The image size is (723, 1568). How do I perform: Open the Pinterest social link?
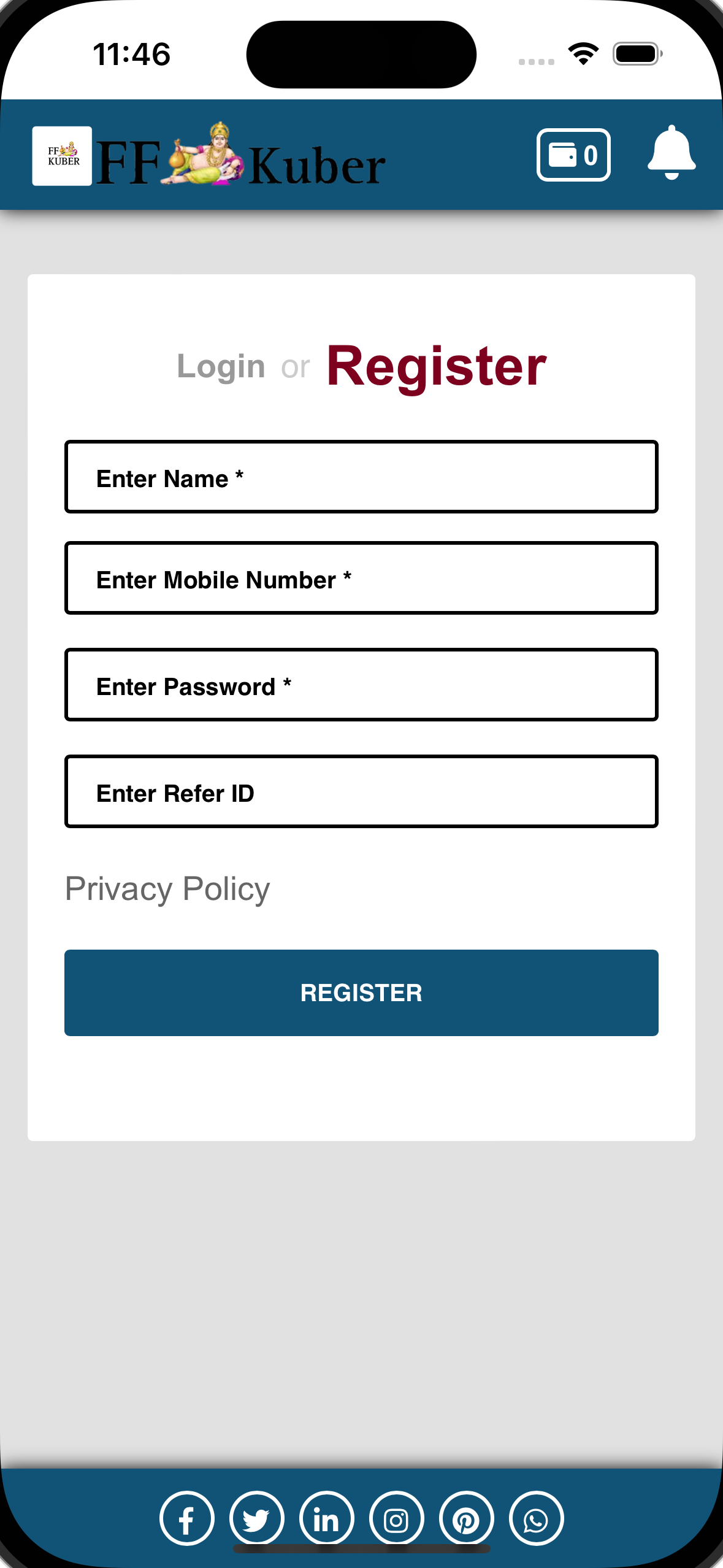point(467,1518)
